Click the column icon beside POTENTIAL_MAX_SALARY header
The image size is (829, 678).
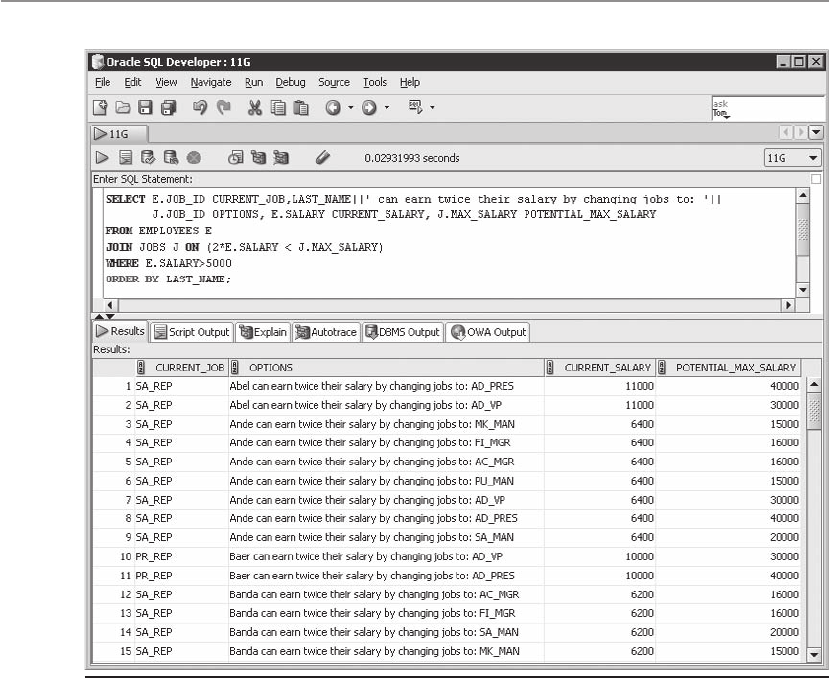(x=661, y=367)
